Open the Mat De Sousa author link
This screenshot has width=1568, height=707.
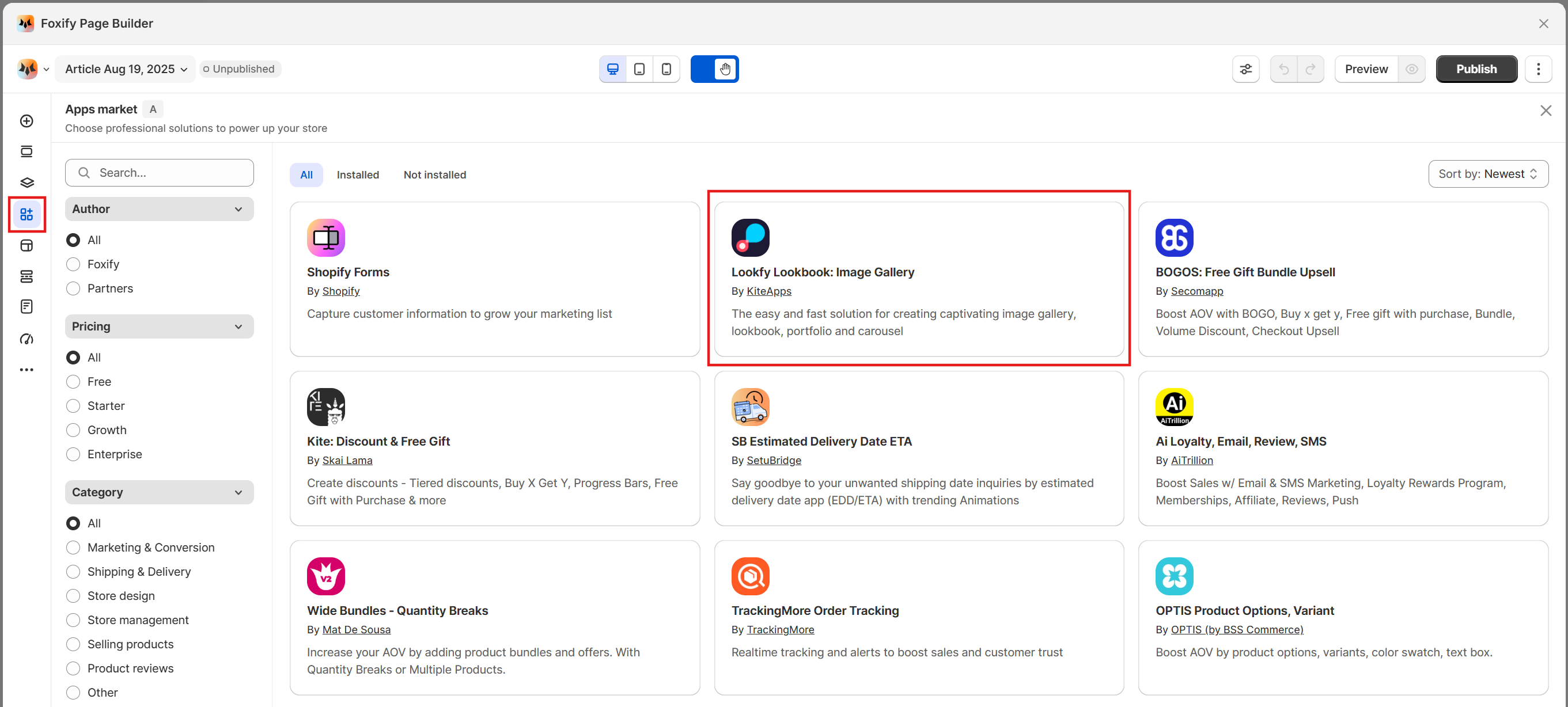coord(356,629)
